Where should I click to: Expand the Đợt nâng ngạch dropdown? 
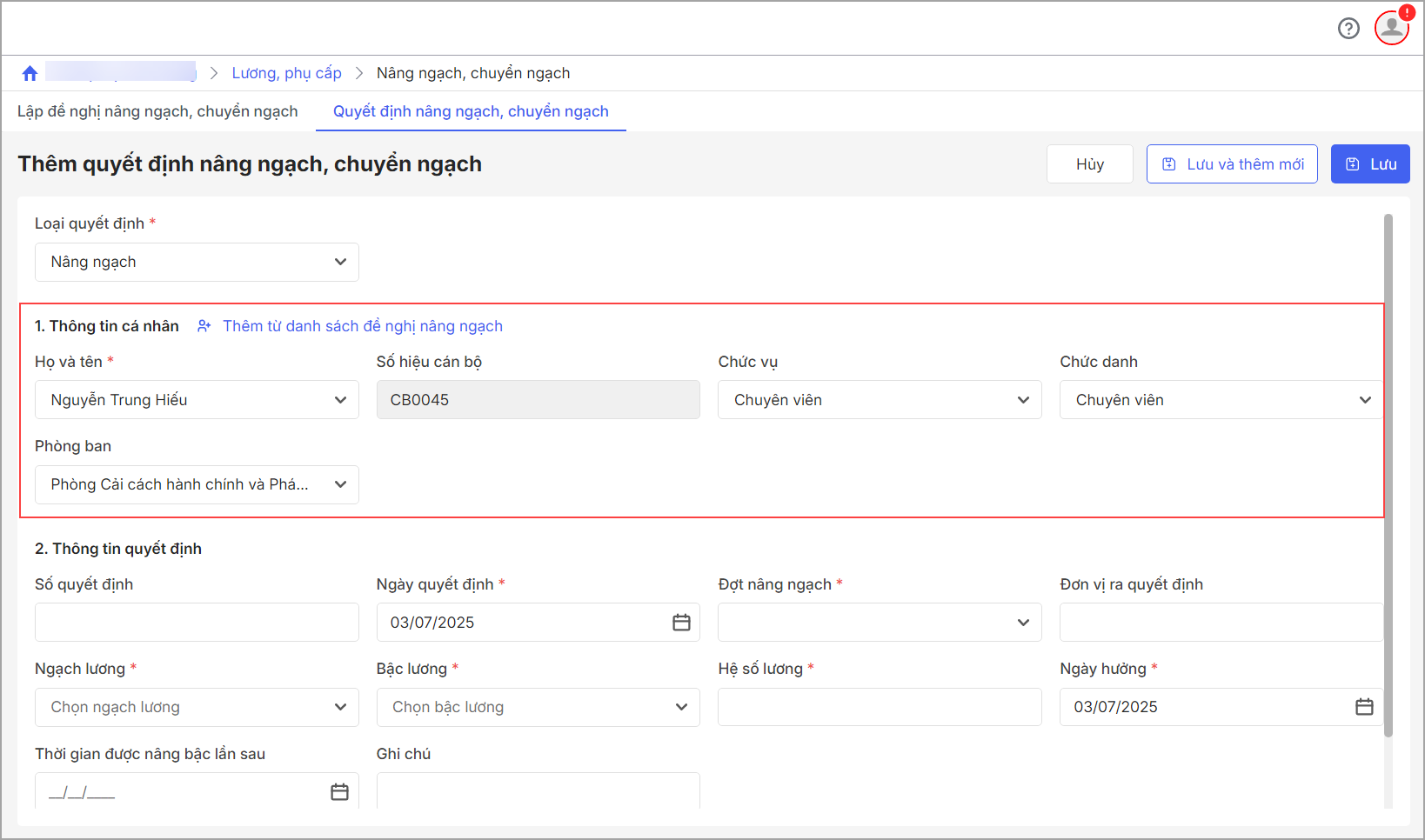(x=879, y=623)
